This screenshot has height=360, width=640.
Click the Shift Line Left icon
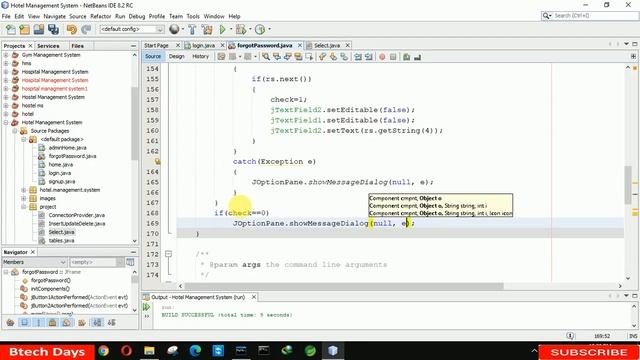pyautogui.click(x=358, y=57)
